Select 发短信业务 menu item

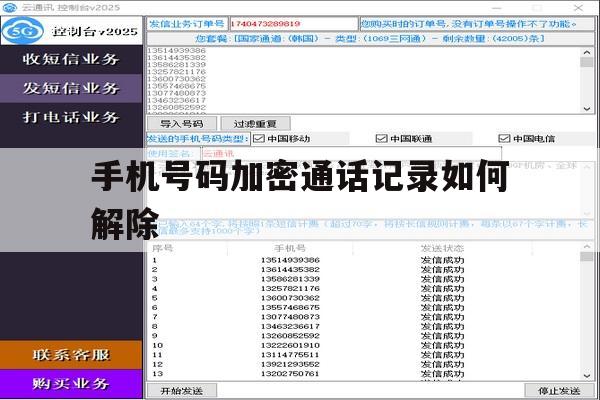tap(71, 88)
